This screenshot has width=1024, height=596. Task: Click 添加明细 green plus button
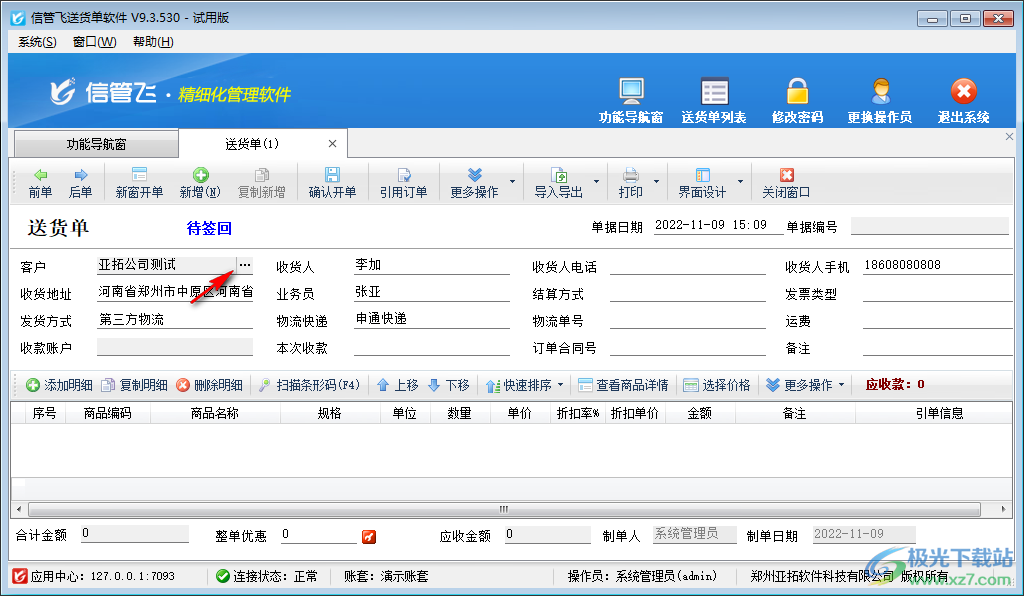pos(59,385)
